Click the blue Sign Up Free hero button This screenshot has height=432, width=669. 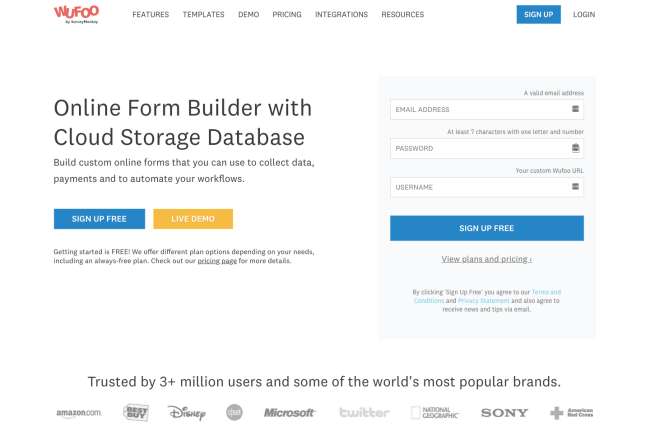(99, 219)
